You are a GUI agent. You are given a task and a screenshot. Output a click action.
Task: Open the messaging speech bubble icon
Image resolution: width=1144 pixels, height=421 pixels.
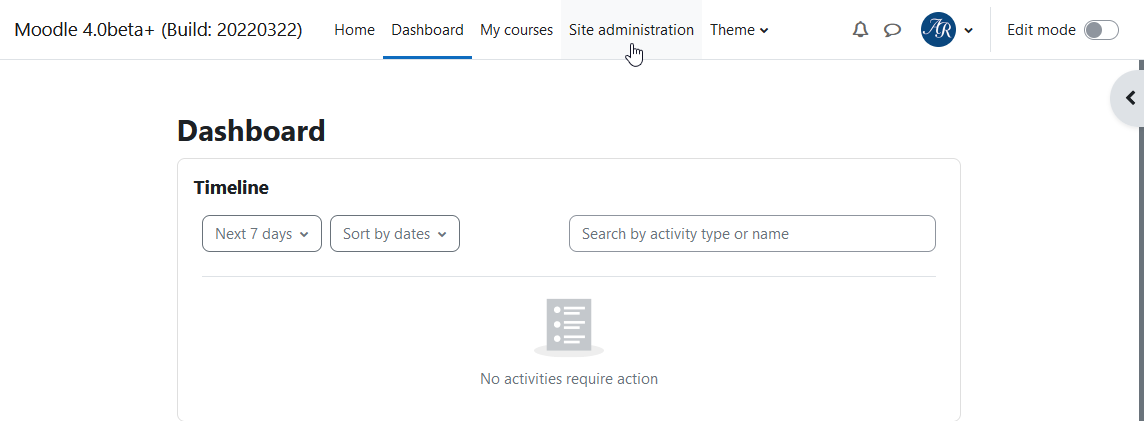coord(892,30)
